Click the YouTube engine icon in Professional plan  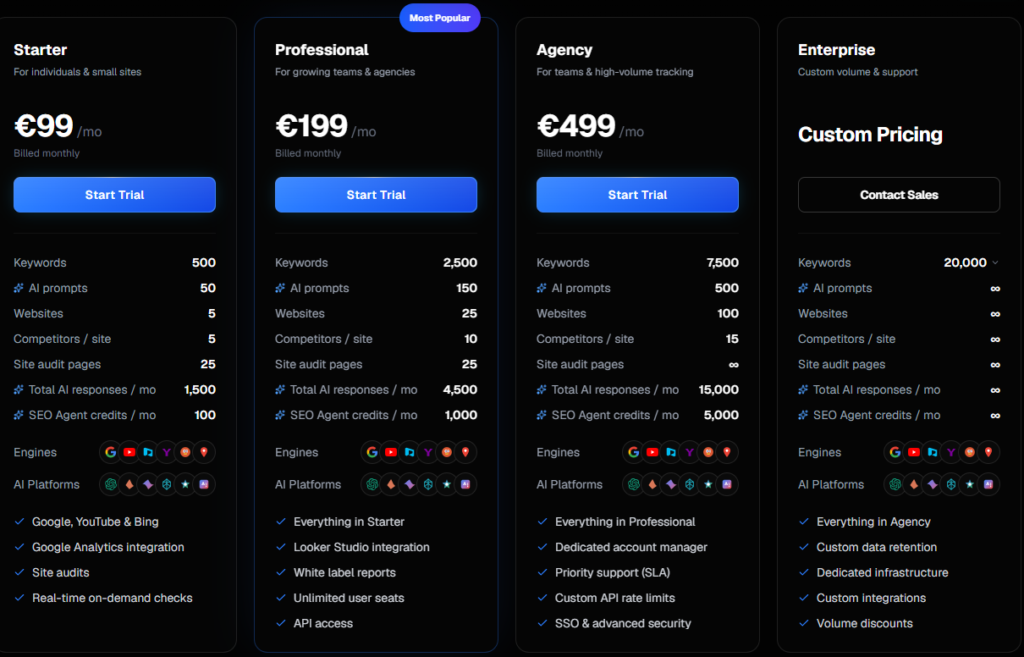391,452
